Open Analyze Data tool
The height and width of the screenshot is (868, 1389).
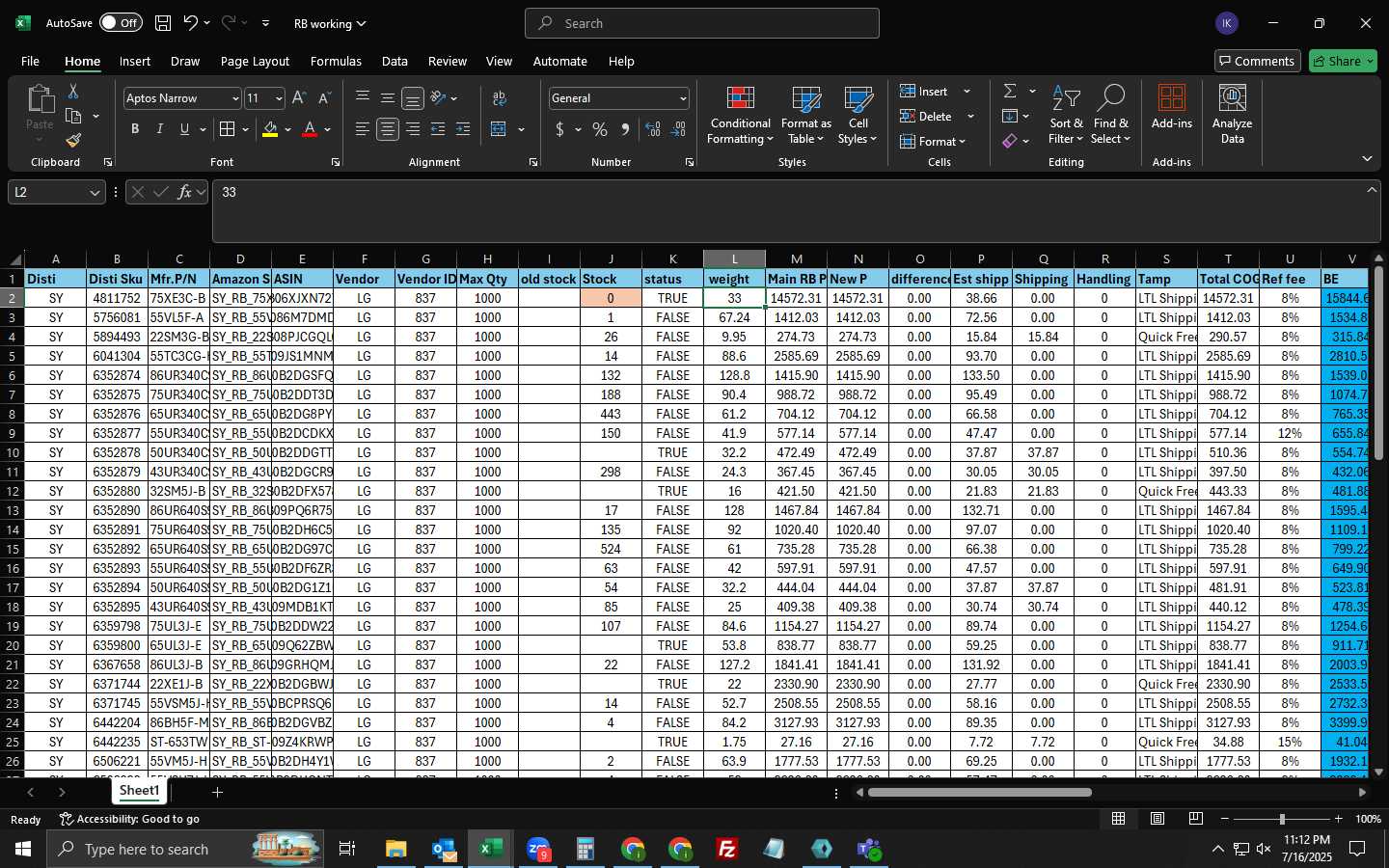[x=1232, y=114]
